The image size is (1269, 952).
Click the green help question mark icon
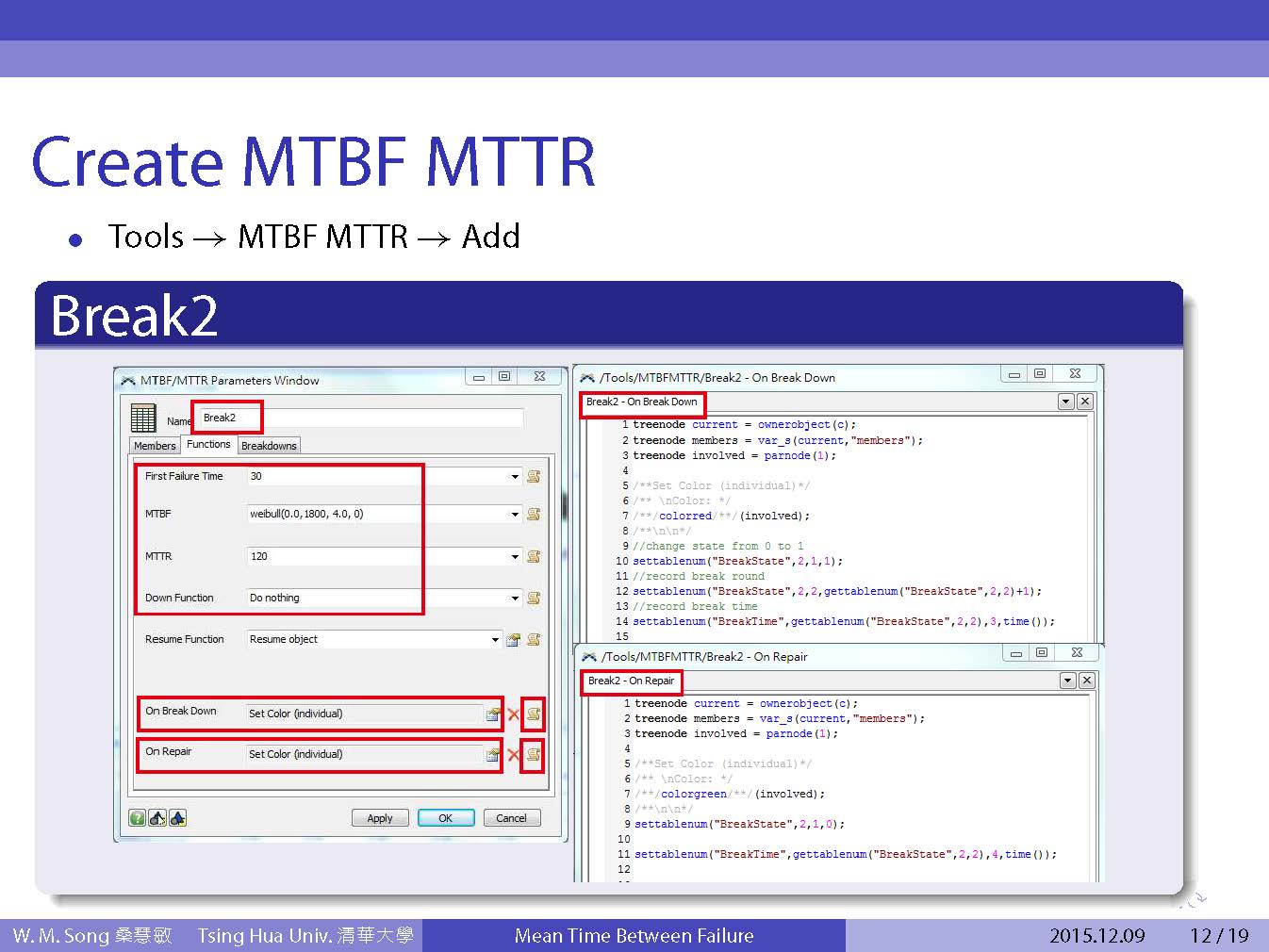[138, 818]
